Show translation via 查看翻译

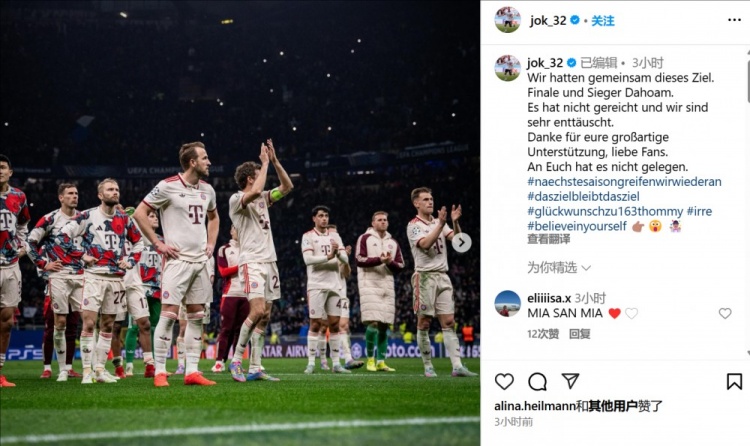point(548,239)
